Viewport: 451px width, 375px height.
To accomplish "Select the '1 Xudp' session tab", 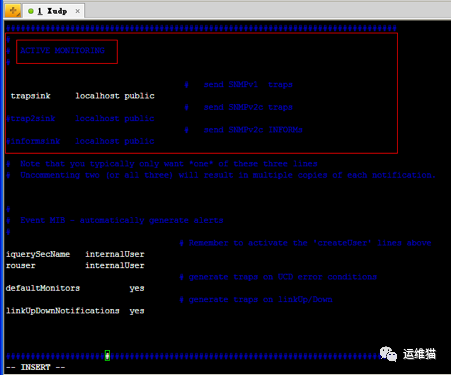I will (x=54, y=11).
